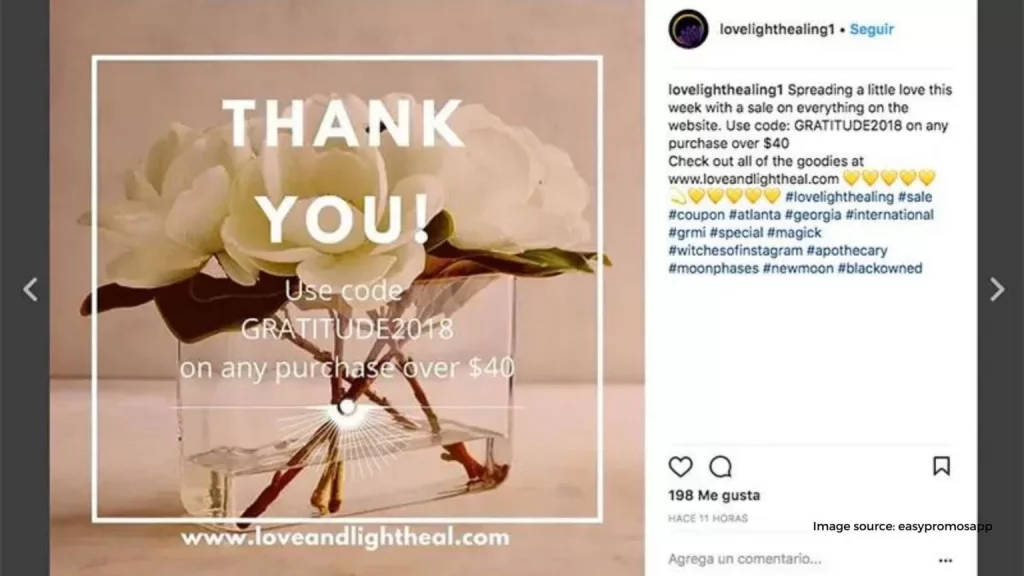Click the Agrega un comentario field
This screenshot has height=576, width=1024.
[x=744, y=559]
